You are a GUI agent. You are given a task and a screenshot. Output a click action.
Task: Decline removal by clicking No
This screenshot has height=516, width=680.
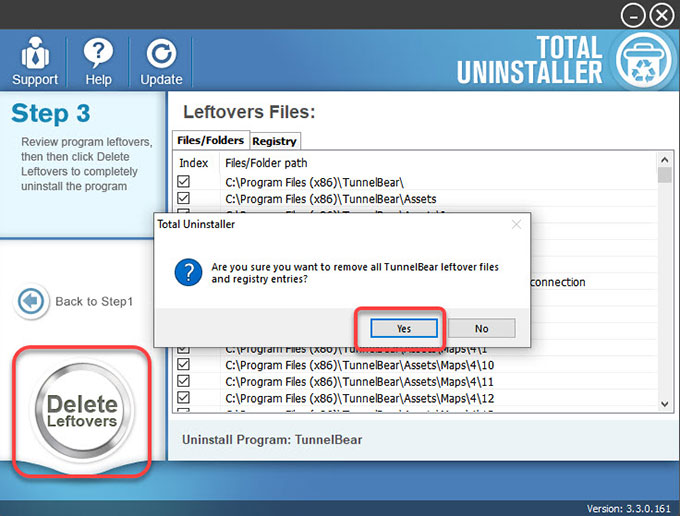point(481,328)
